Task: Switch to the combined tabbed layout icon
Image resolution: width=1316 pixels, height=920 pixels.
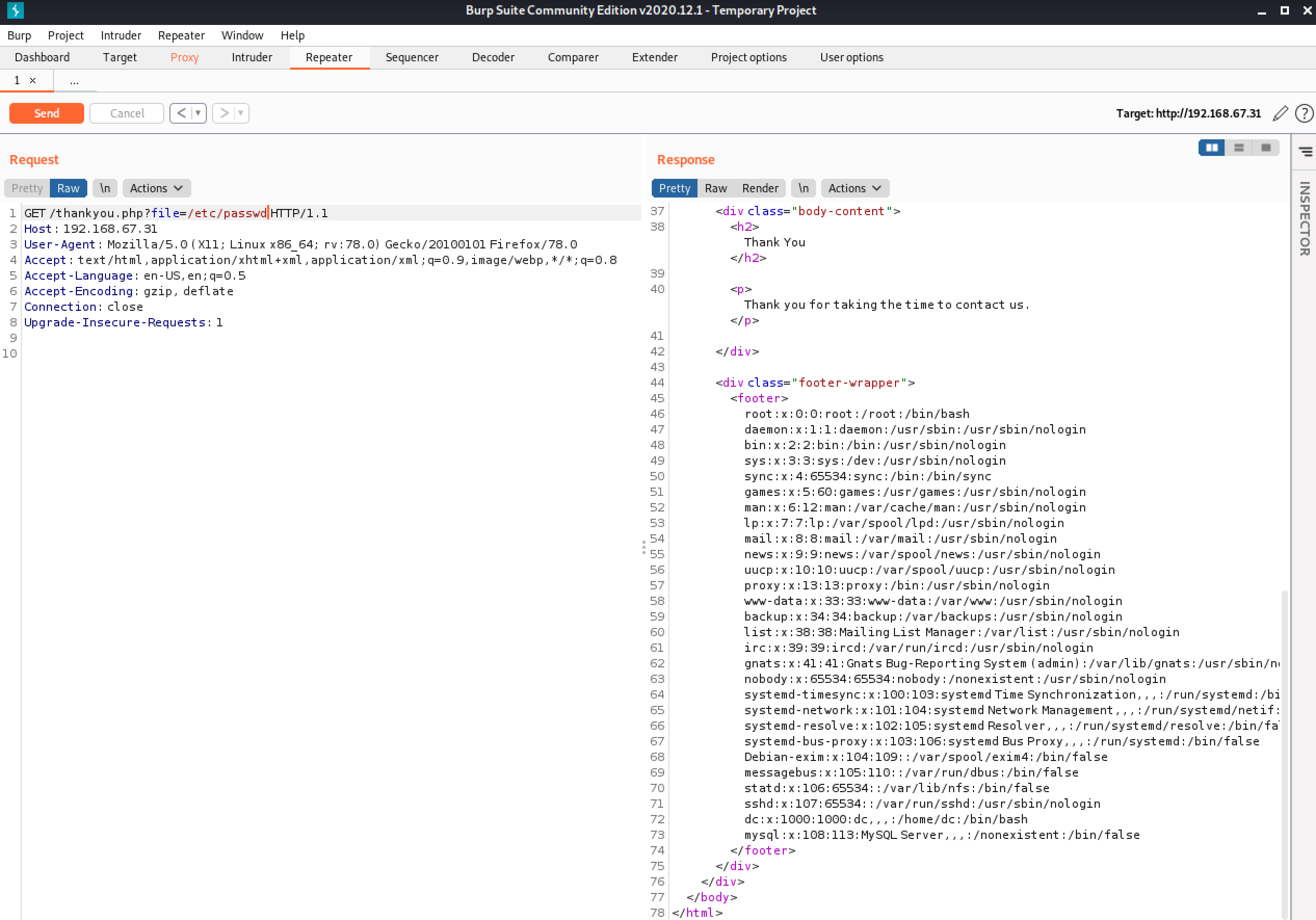Action: [1266, 148]
